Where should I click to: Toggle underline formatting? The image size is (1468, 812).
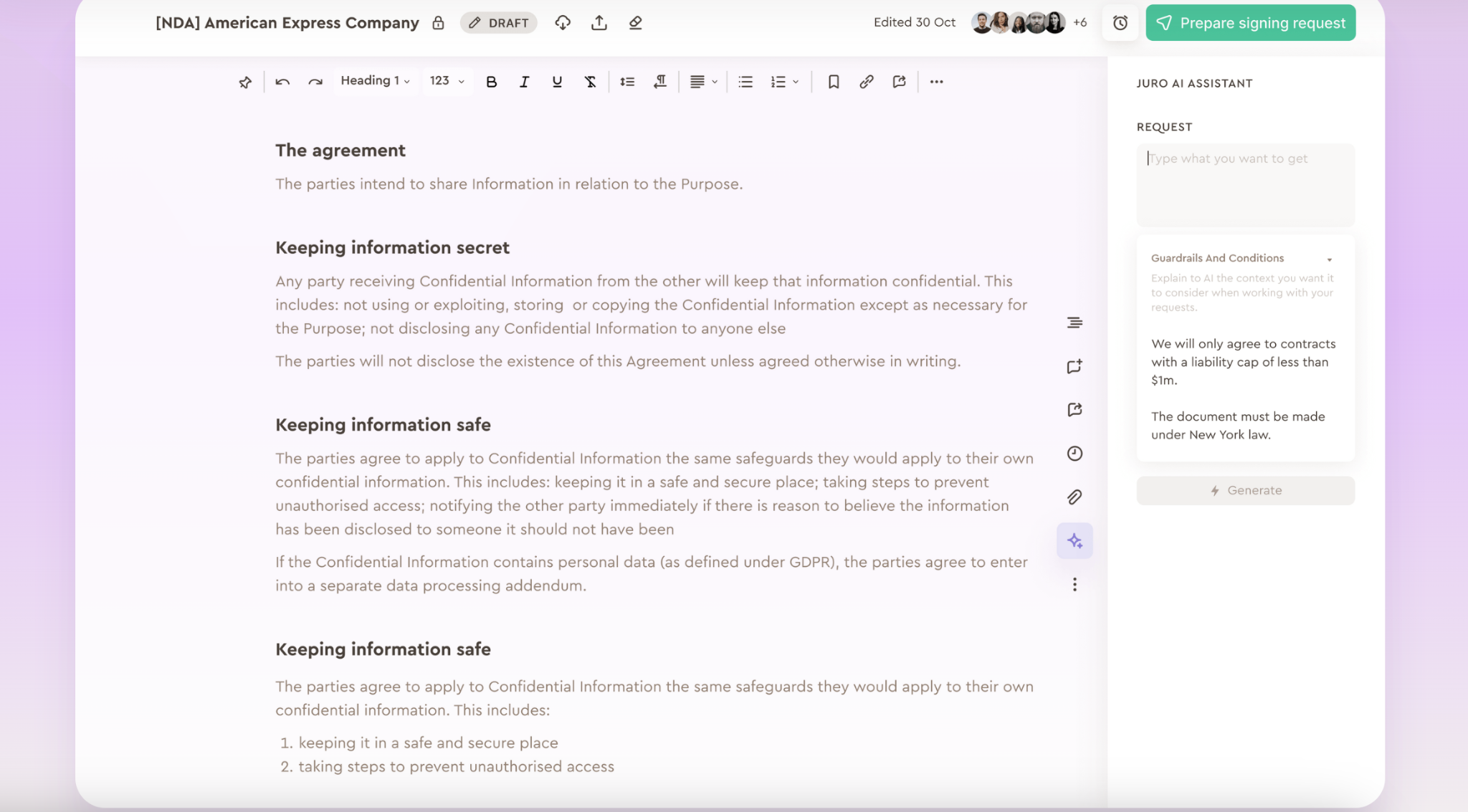tap(556, 81)
